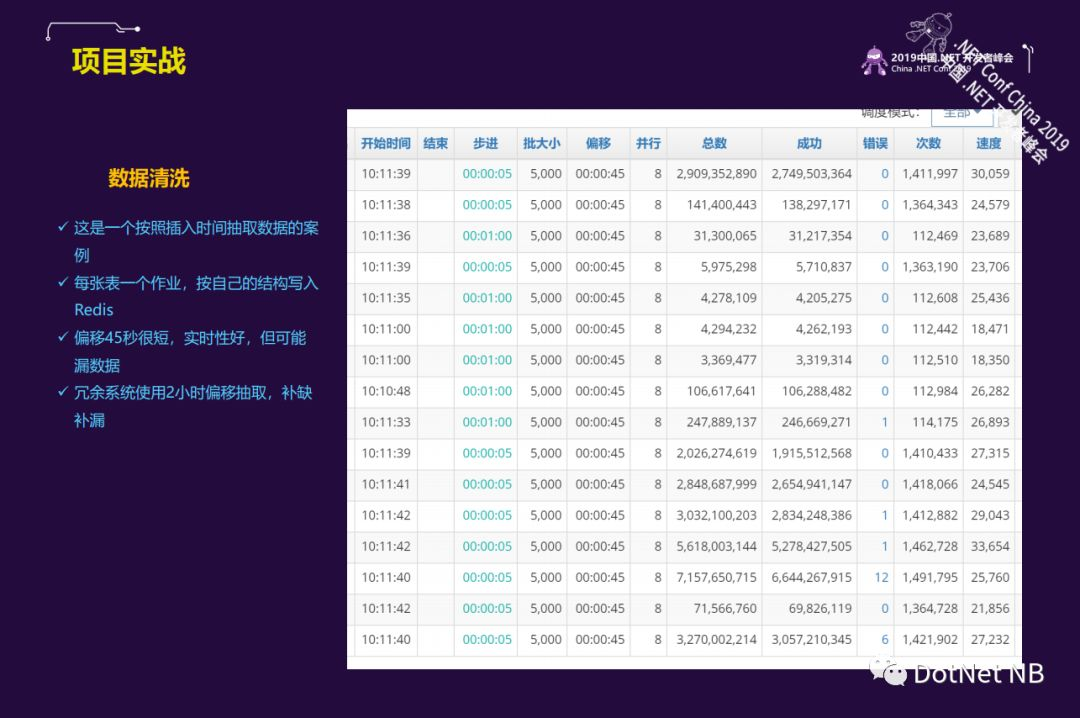Select the success value 2,654,941,147
The image size is (1080, 718).
point(811,484)
